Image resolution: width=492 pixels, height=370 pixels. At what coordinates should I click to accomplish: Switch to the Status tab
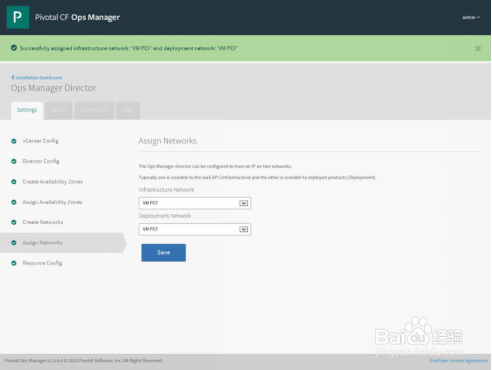click(59, 110)
